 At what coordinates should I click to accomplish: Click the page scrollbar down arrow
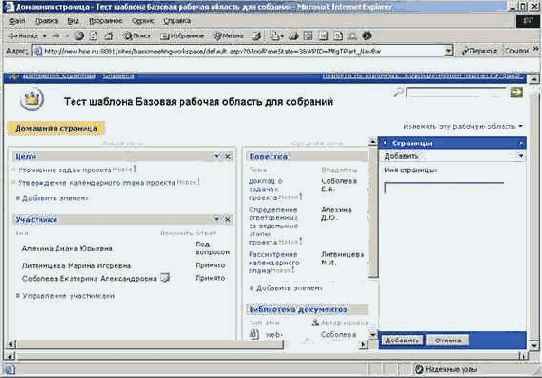pyautogui.click(x=534, y=345)
